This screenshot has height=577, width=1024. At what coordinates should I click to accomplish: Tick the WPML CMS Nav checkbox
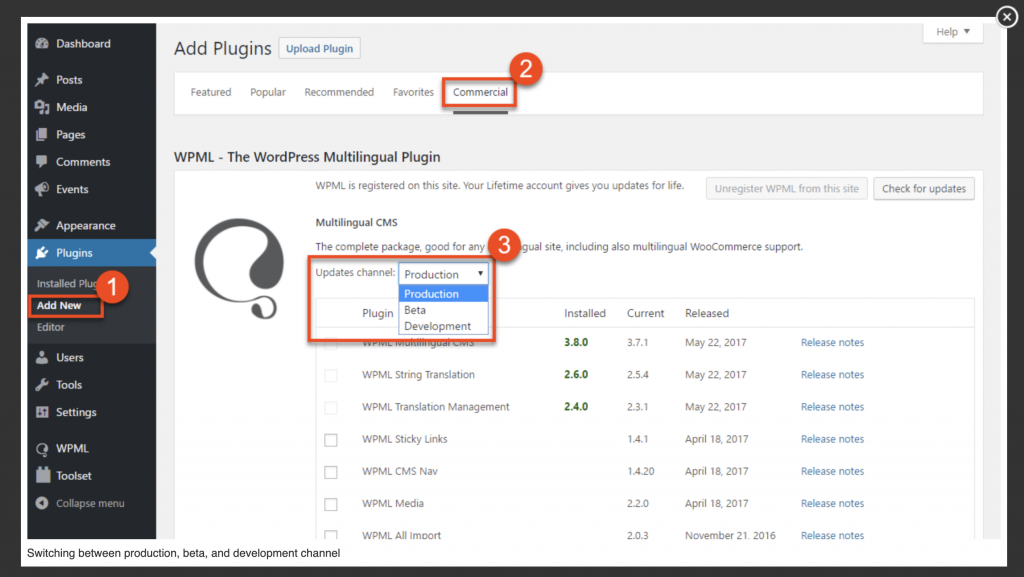click(x=331, y=472)
